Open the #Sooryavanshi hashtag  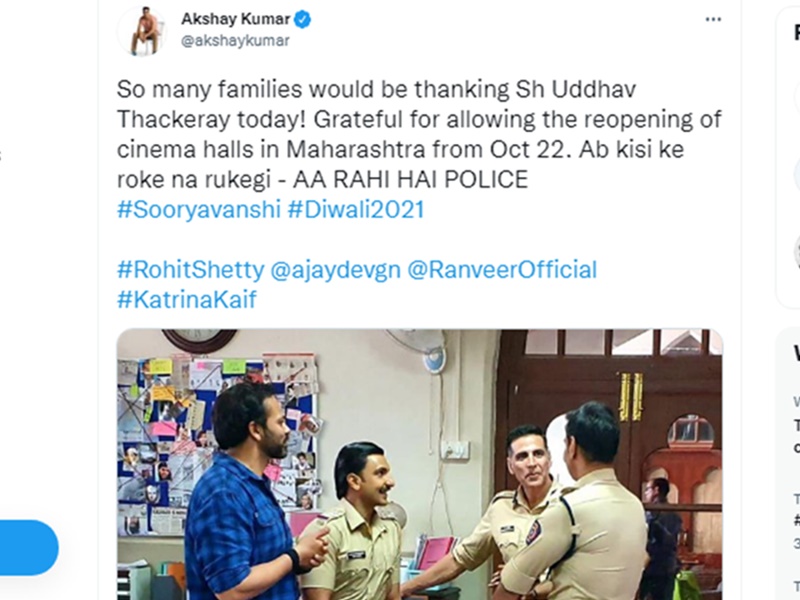(199, 210)
